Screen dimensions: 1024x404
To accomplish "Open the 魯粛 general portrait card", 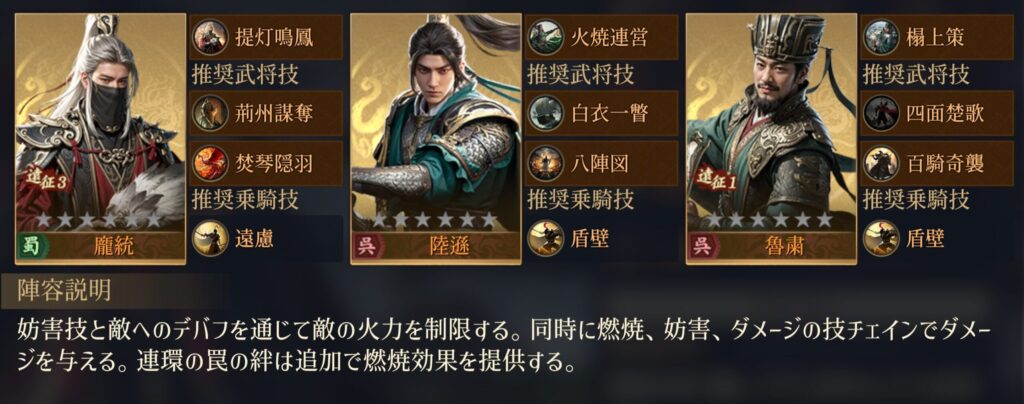I will click(x=771, y=139).
